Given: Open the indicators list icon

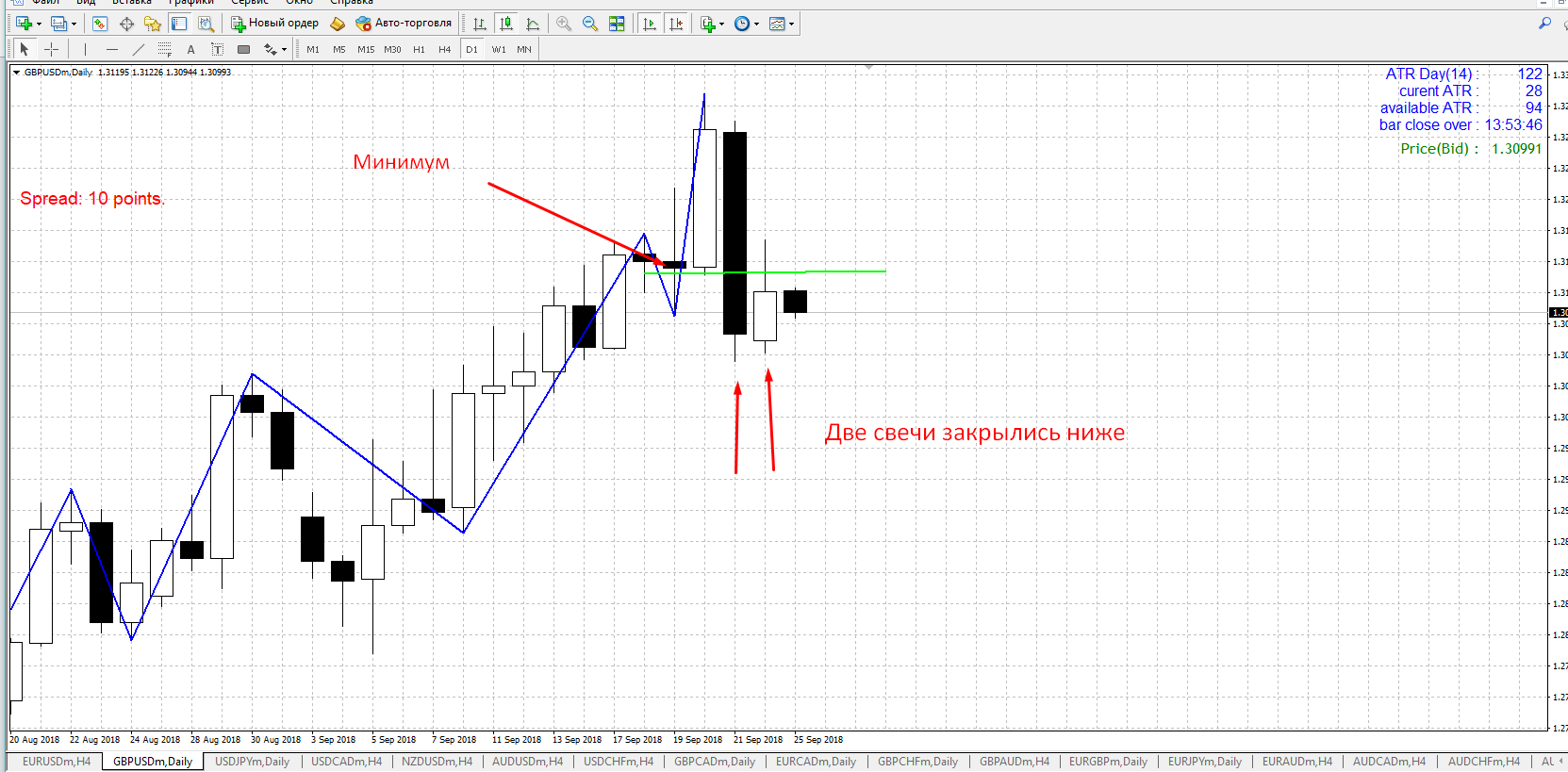Looking at the screenshot, I should (x=708, y=24).
